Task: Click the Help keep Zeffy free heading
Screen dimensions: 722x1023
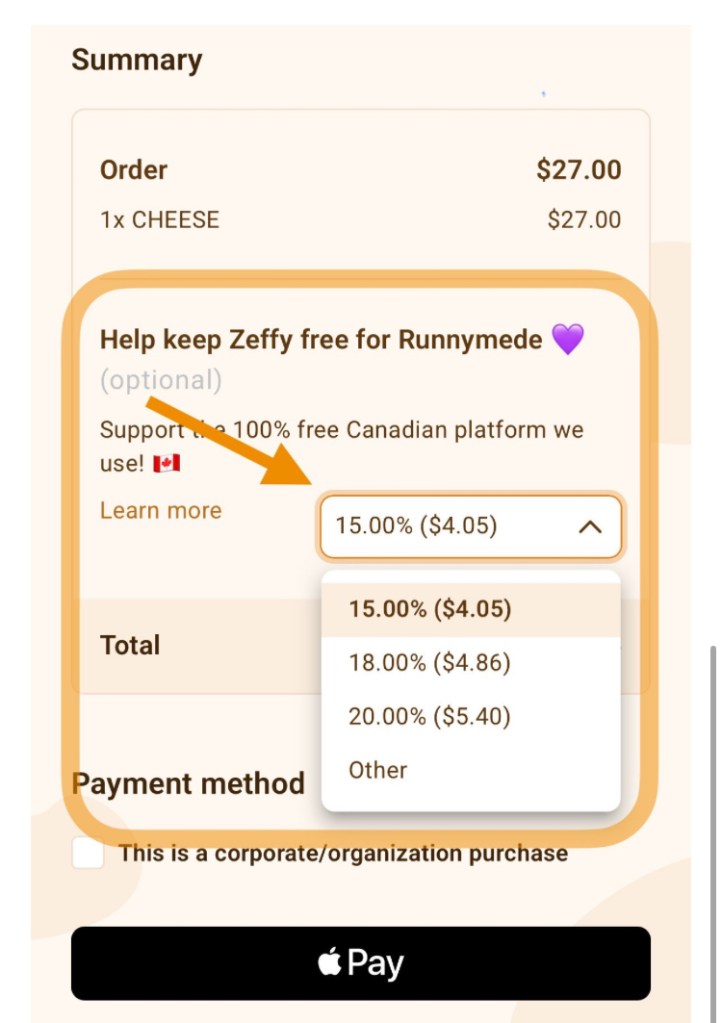Action: tap(320, 340)
